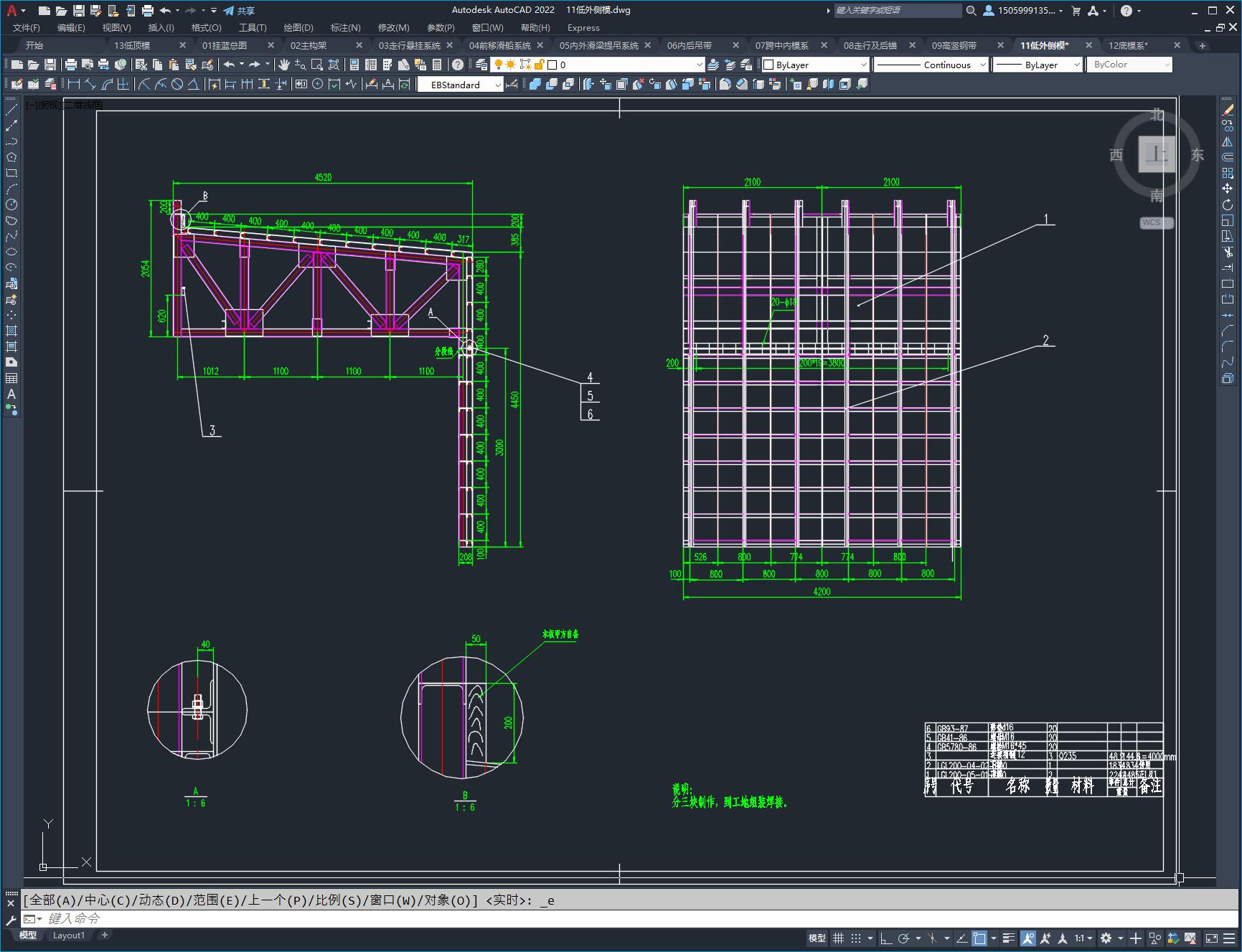Select the Polygon draw tool

tap(11, 157)
